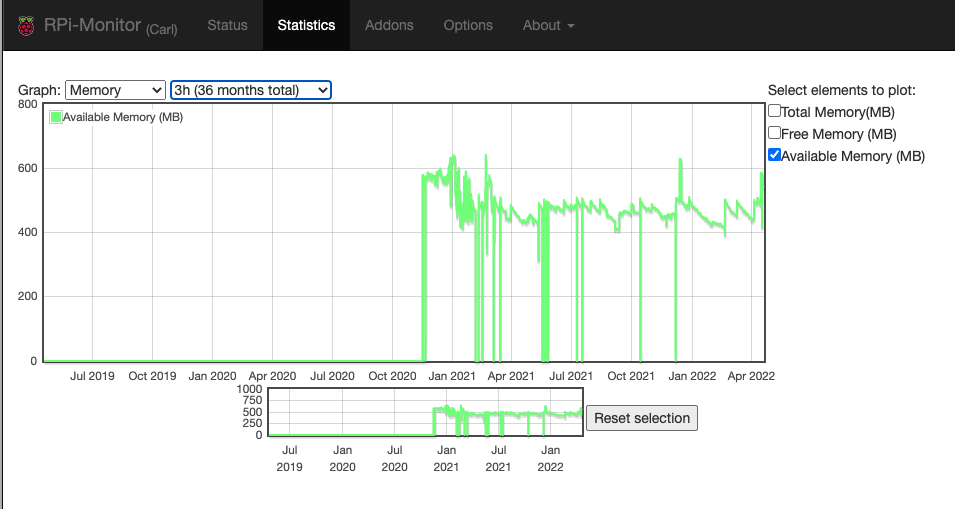Click the Raspberry Pi logo icon
955x509 pixels.
click(x=26, y=26)
